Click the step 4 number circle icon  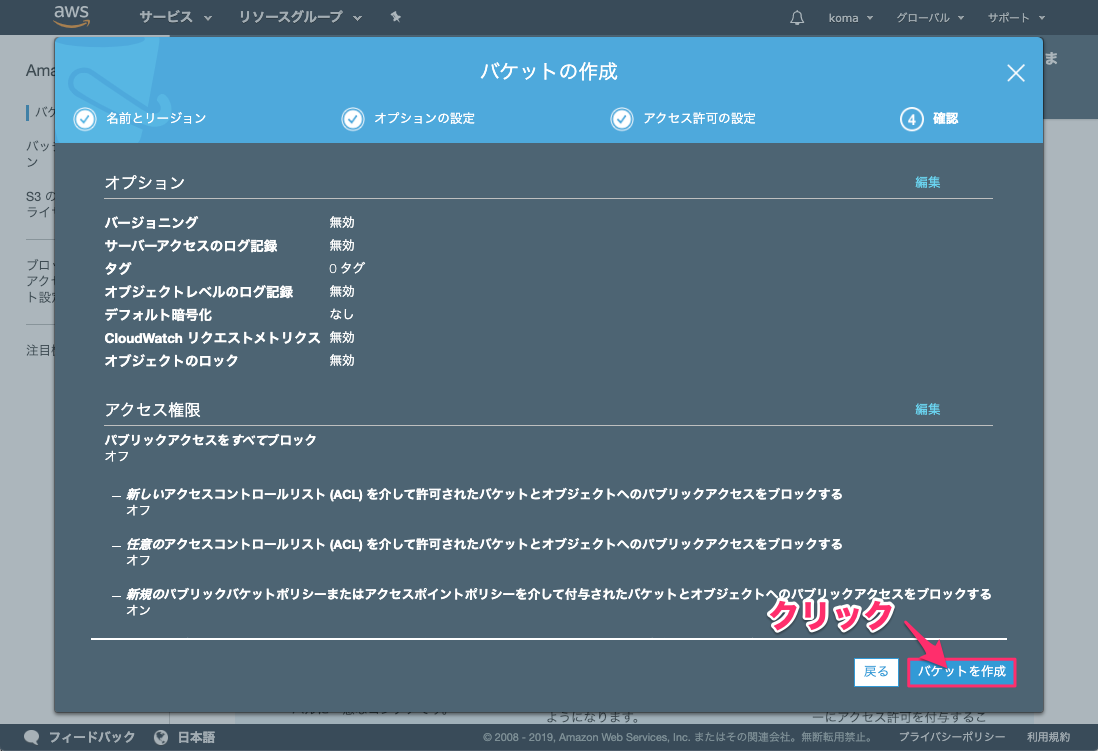click(911, 119)
